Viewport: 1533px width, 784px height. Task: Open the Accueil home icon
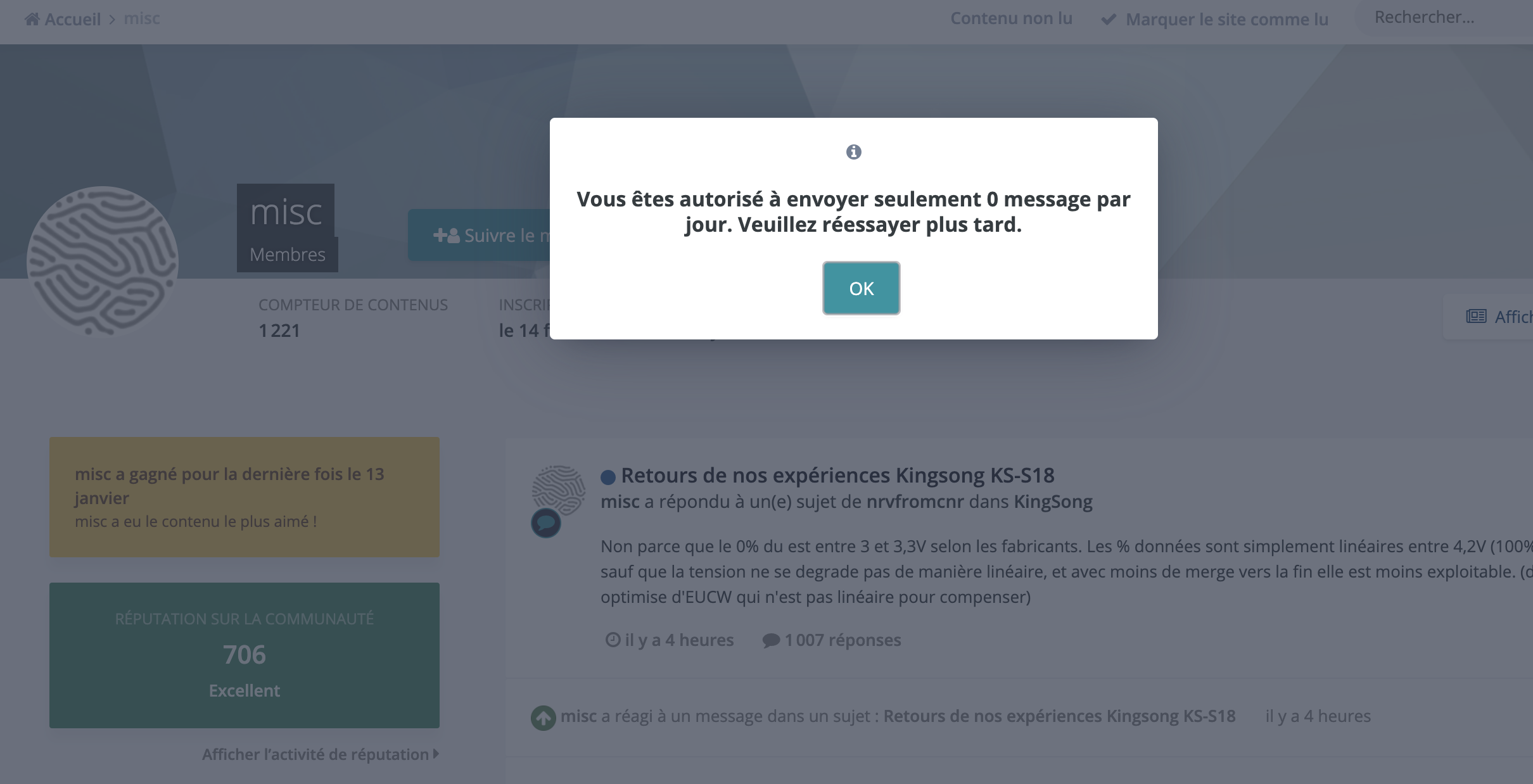pos(32,19)
